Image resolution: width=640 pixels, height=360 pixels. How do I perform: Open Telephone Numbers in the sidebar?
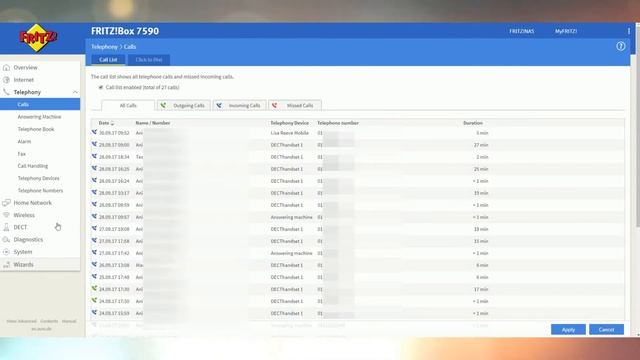40,191
